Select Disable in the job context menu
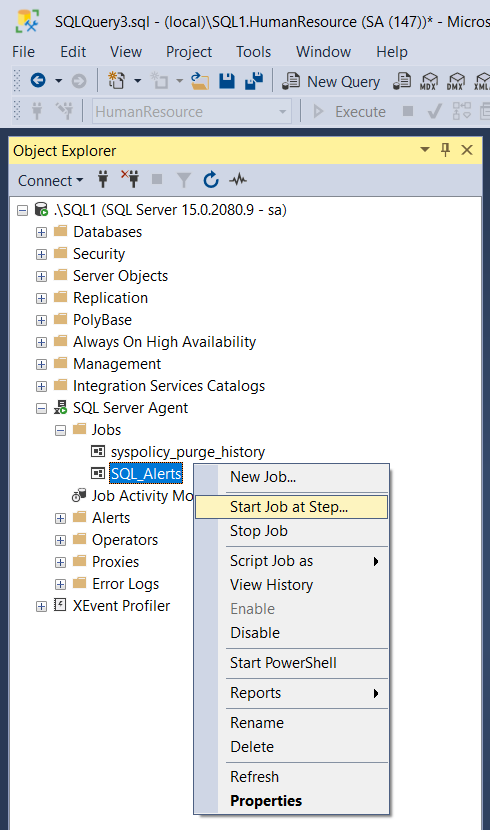This screenshot has height=830, width=490. click(x=255, y=633)
